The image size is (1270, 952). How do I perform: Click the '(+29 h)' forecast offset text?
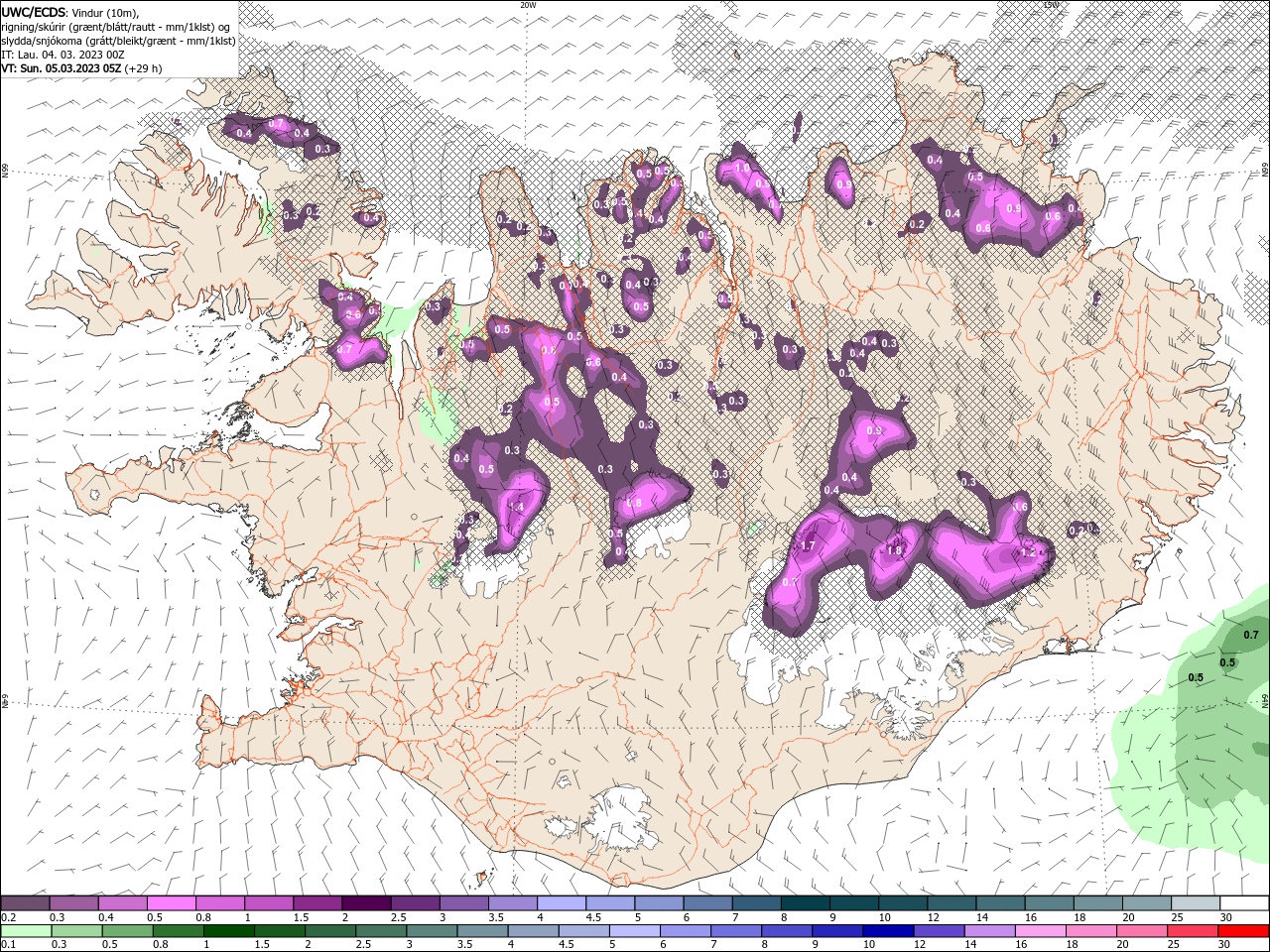tap(143, 68)
